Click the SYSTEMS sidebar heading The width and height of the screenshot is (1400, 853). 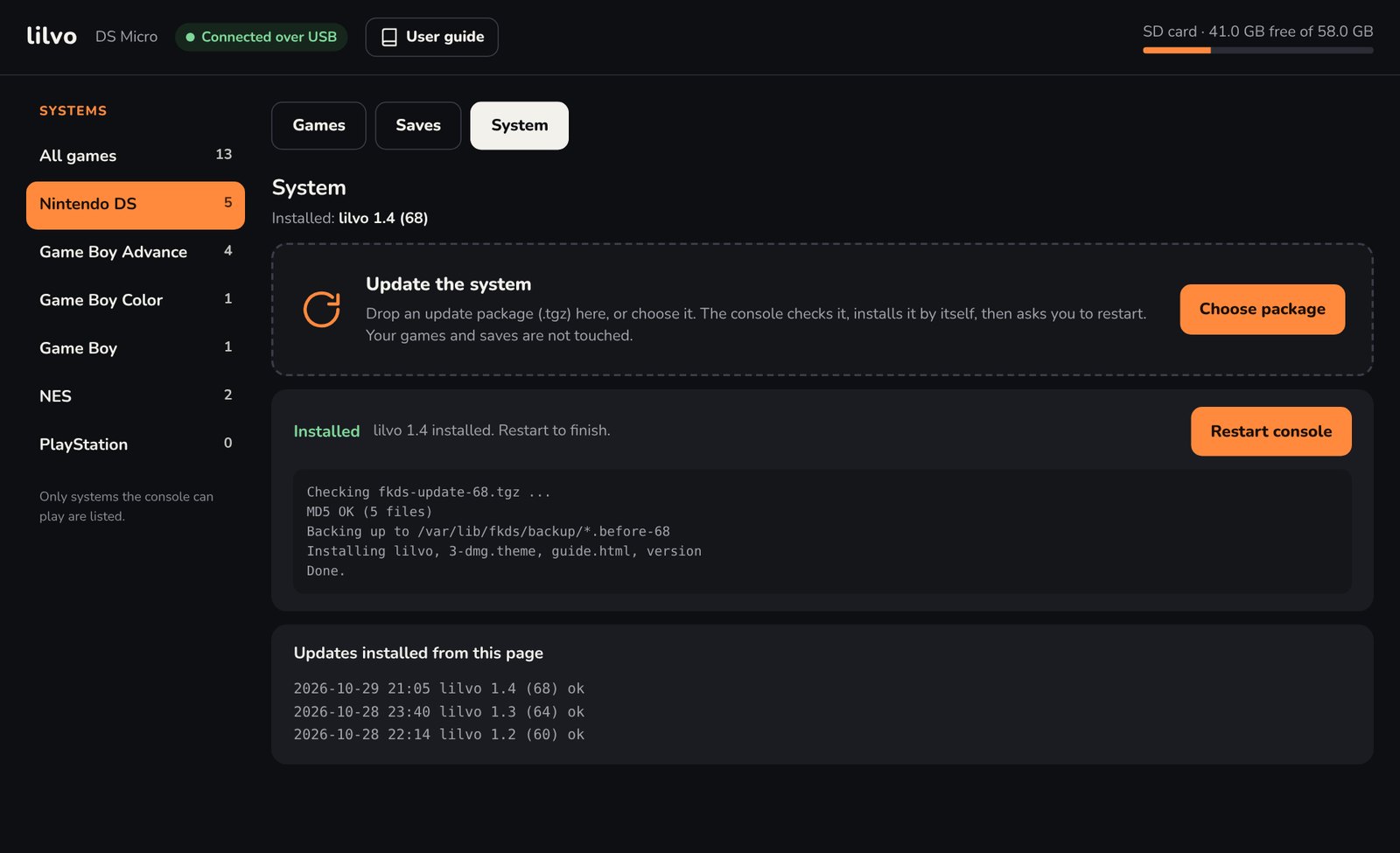(x=73, y=111)
